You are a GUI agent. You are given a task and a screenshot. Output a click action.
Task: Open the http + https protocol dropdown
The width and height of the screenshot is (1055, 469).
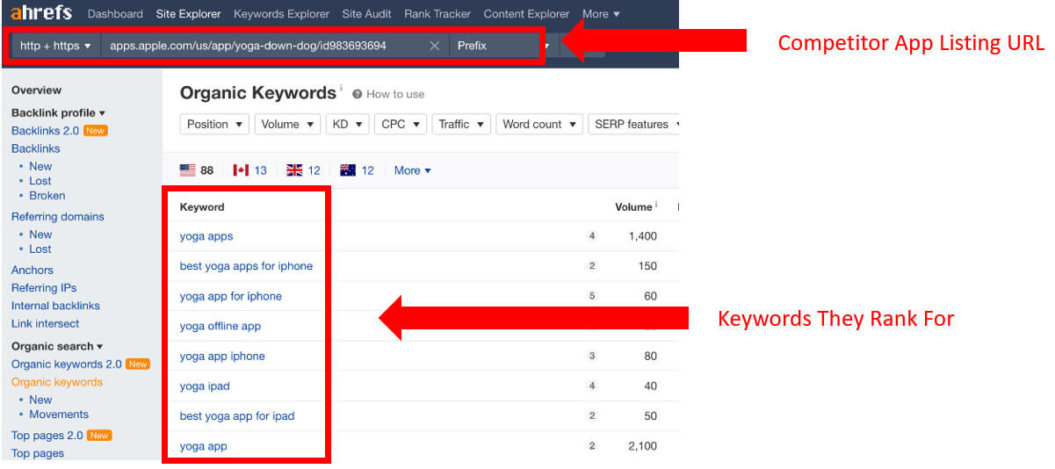tap(56, 46)
